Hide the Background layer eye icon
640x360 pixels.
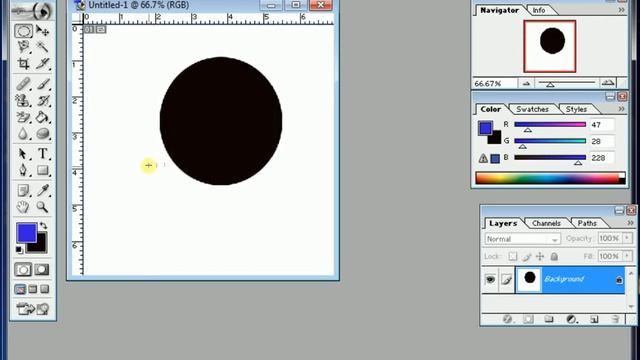click(x=490, y=280)
